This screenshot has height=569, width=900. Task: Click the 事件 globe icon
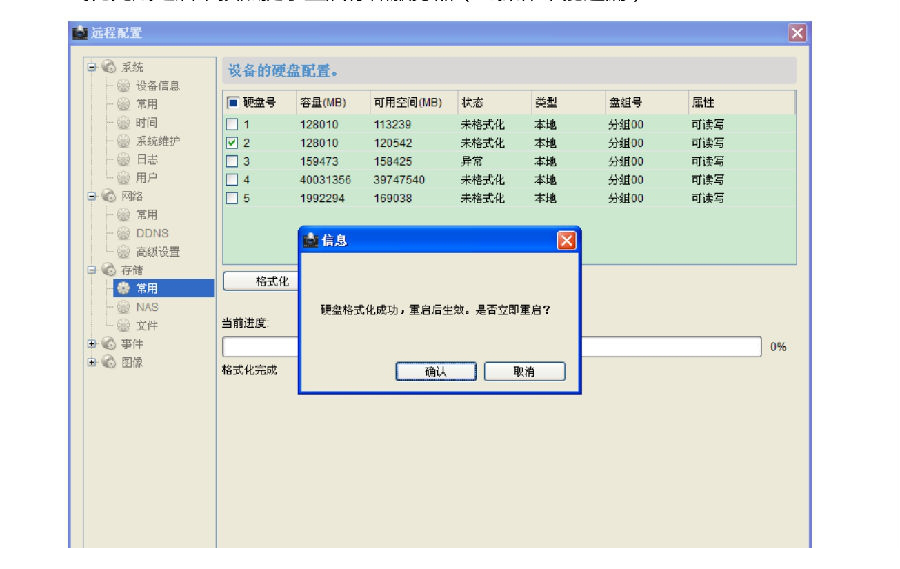point(108,343)
